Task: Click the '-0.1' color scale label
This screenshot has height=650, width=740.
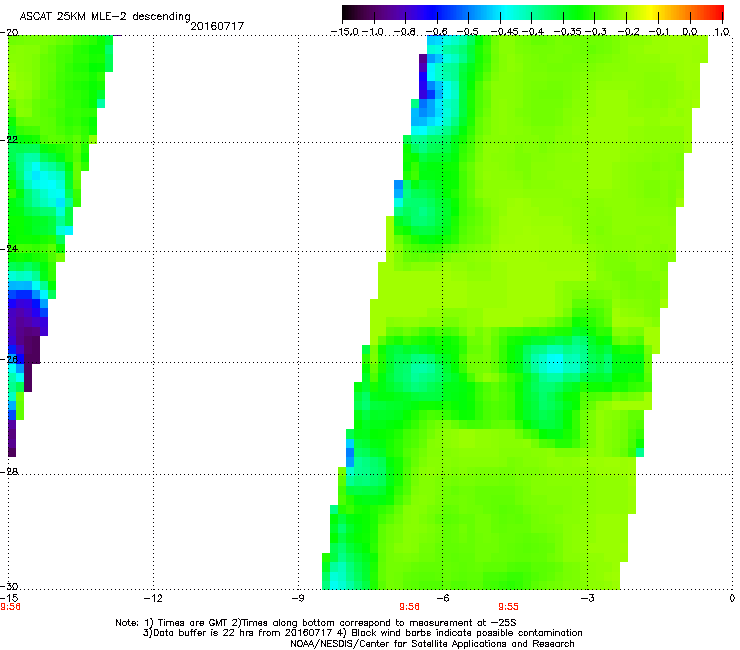Action: [x=659, y=32]
